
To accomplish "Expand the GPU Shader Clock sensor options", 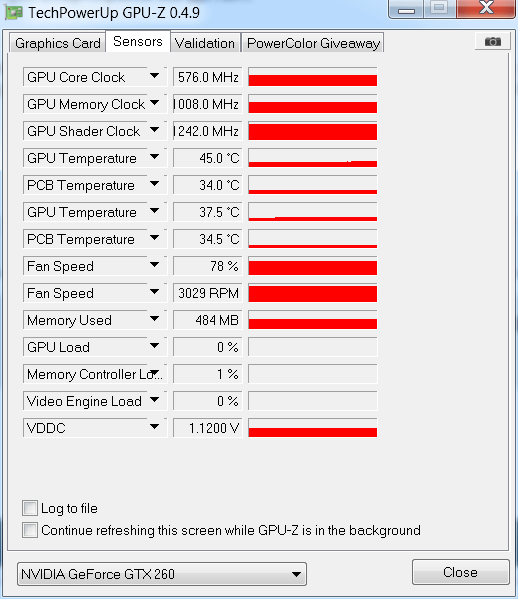I will [155, 130].
